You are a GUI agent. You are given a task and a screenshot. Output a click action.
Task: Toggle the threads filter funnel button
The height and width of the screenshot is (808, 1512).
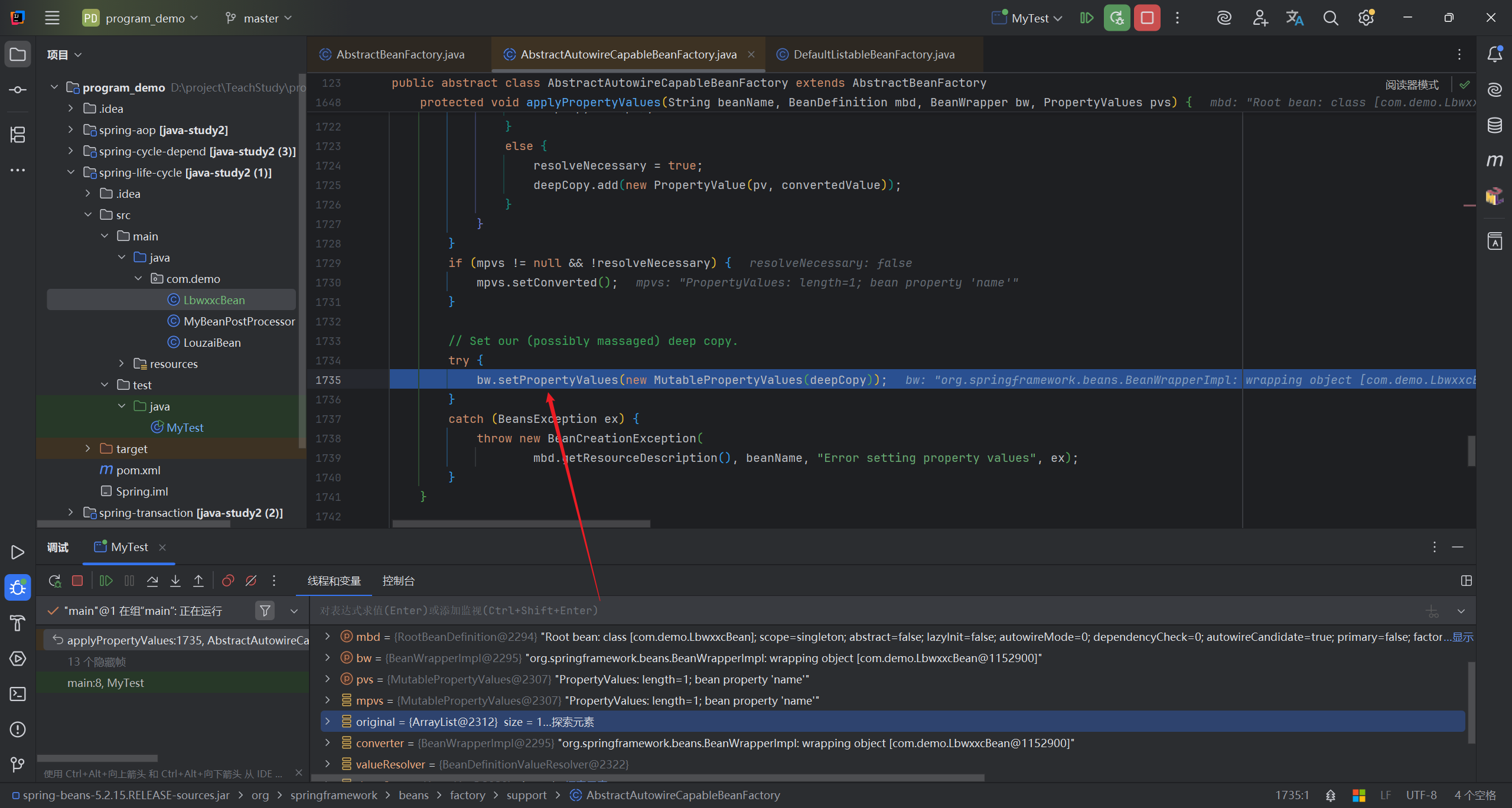[265, 611]
